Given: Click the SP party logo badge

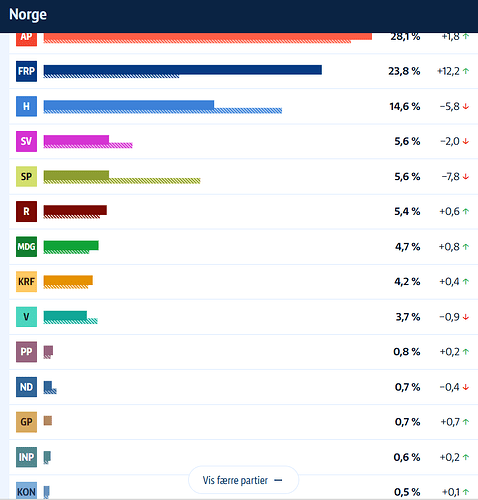Looking at the screenshot, I should (x=26, y=176).
